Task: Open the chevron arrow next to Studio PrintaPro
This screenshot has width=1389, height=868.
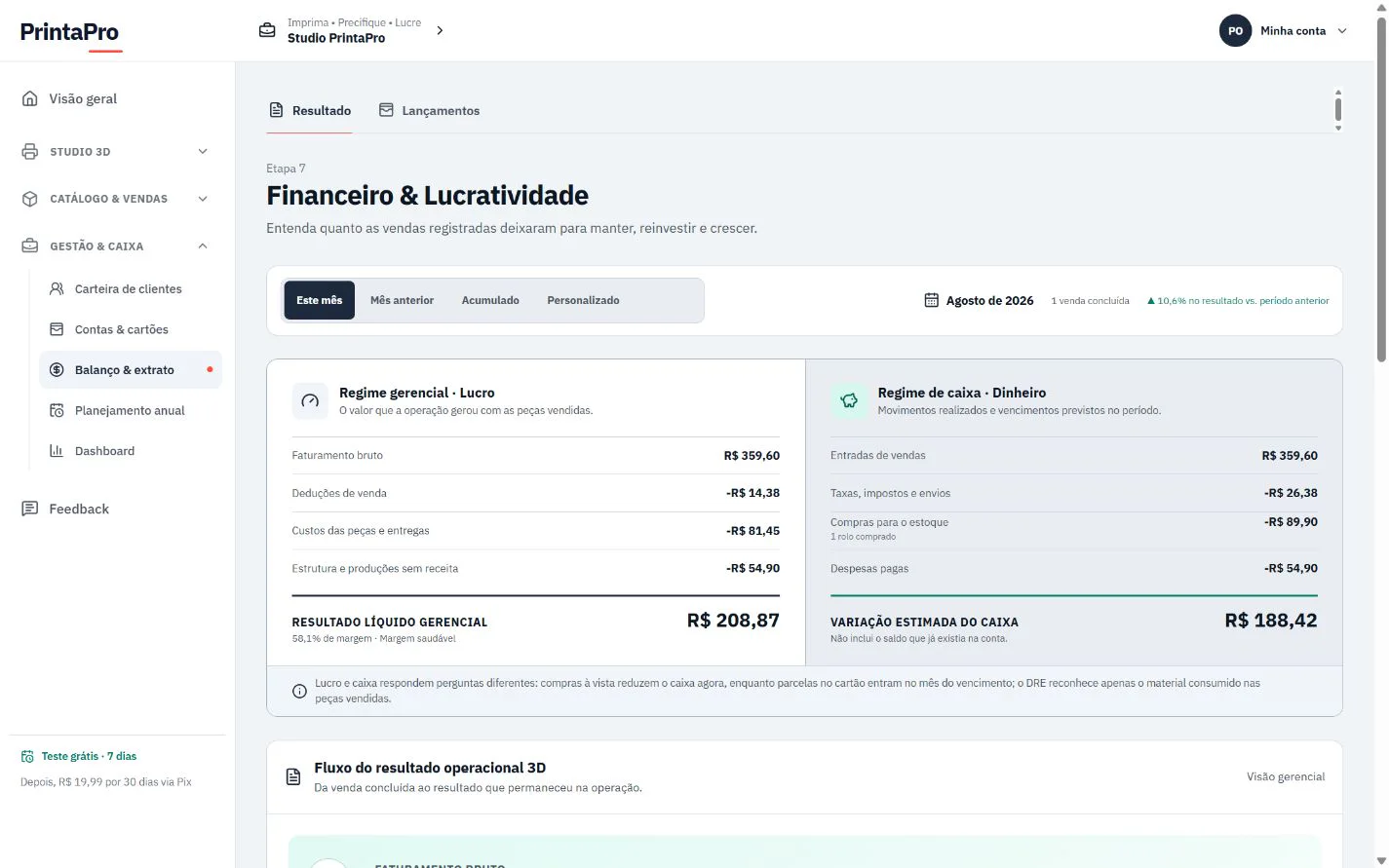Action: (x=440, y=30)
